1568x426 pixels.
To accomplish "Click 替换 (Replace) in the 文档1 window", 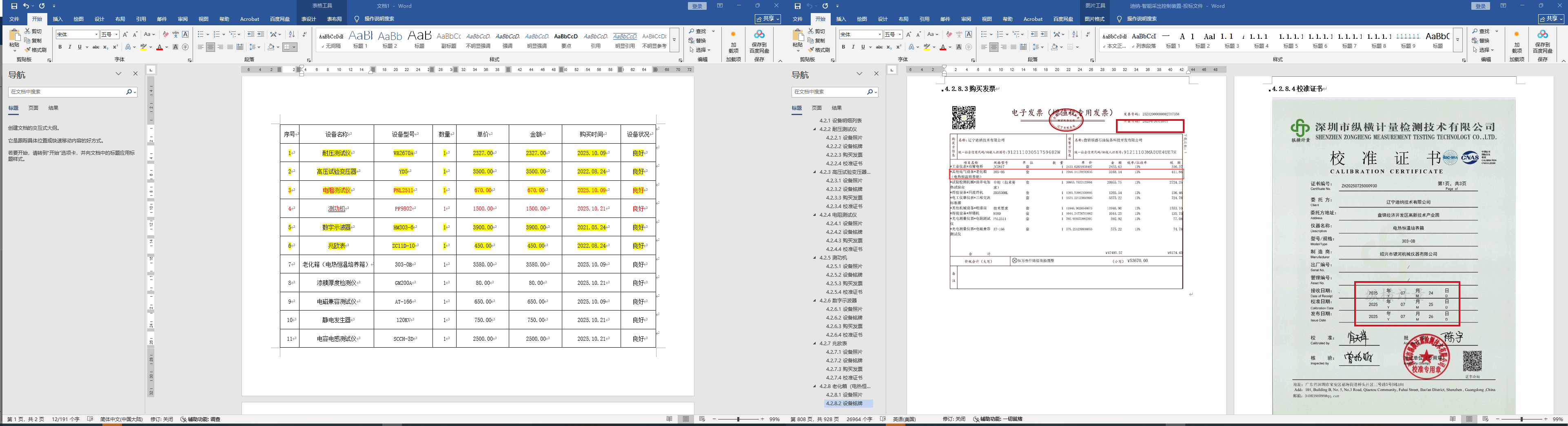I will pyautogui.click(x=698, y=41).
